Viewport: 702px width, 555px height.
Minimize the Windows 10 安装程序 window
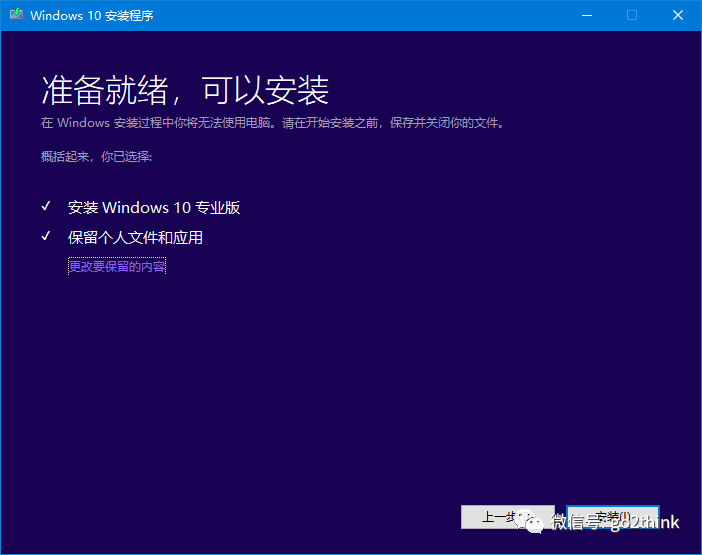(x=587, y=15)
